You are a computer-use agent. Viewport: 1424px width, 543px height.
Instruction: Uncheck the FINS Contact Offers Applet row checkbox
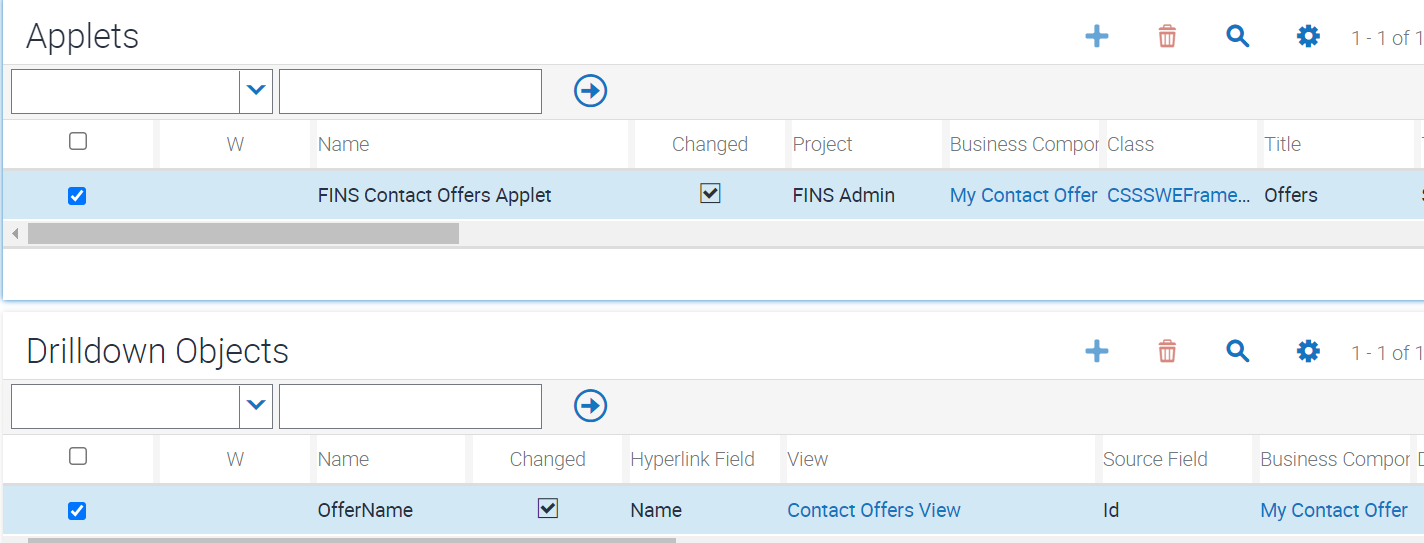coord(77,196)
